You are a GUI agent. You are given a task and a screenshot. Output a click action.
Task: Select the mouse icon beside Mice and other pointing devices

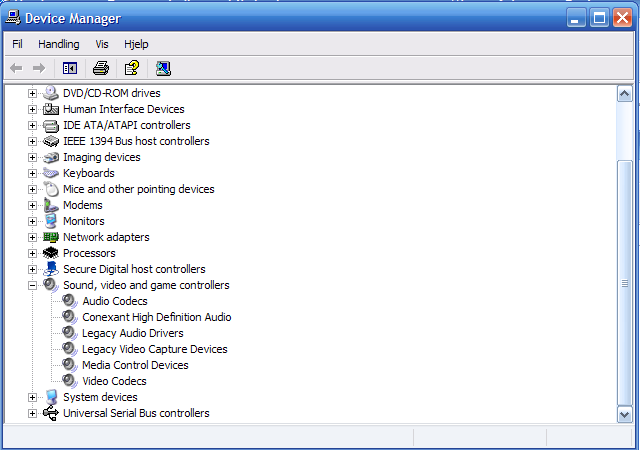[x=51, y=189]
